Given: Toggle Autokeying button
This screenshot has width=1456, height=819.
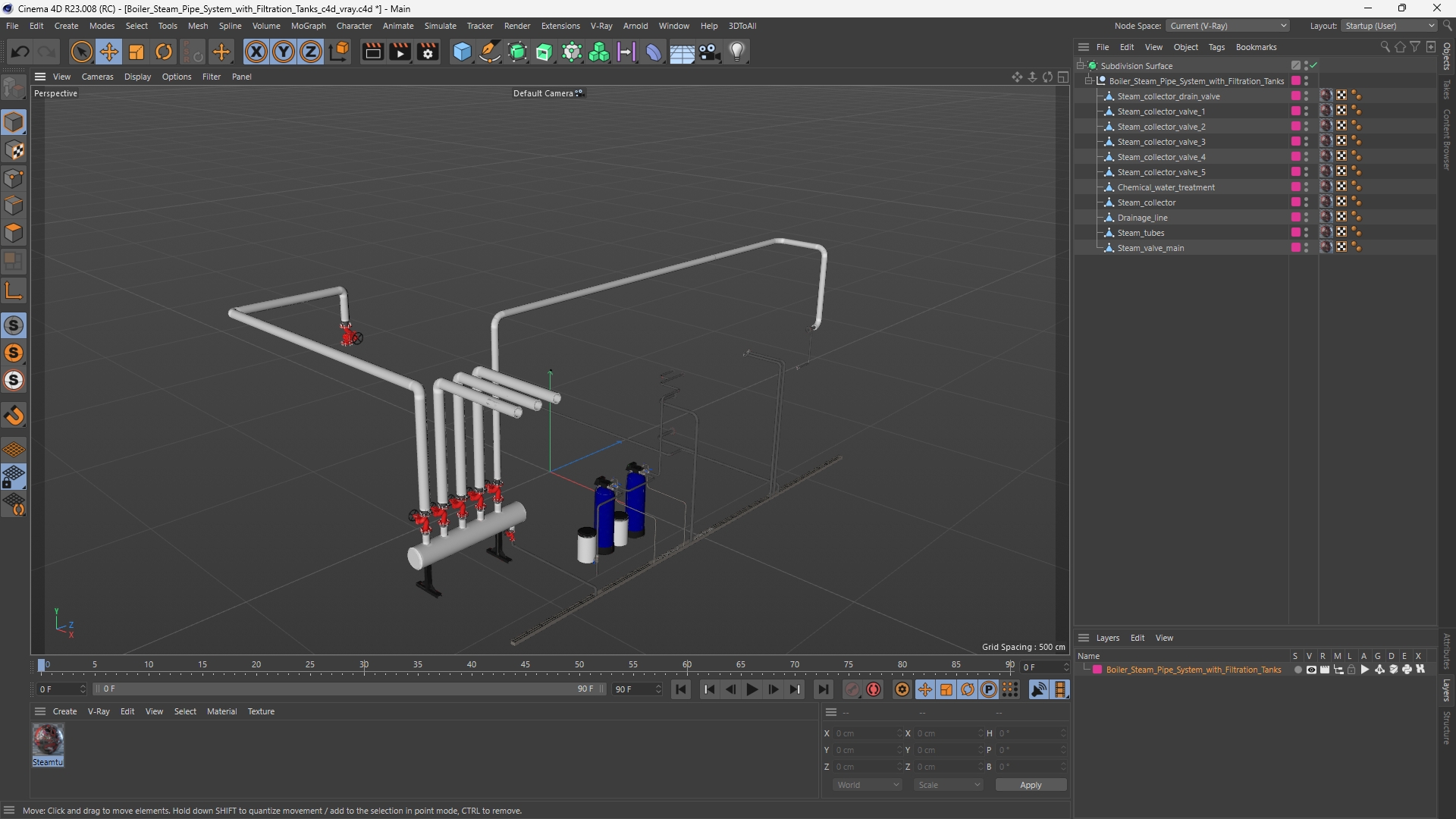Looking at the screenshot, I should [874, 689].
